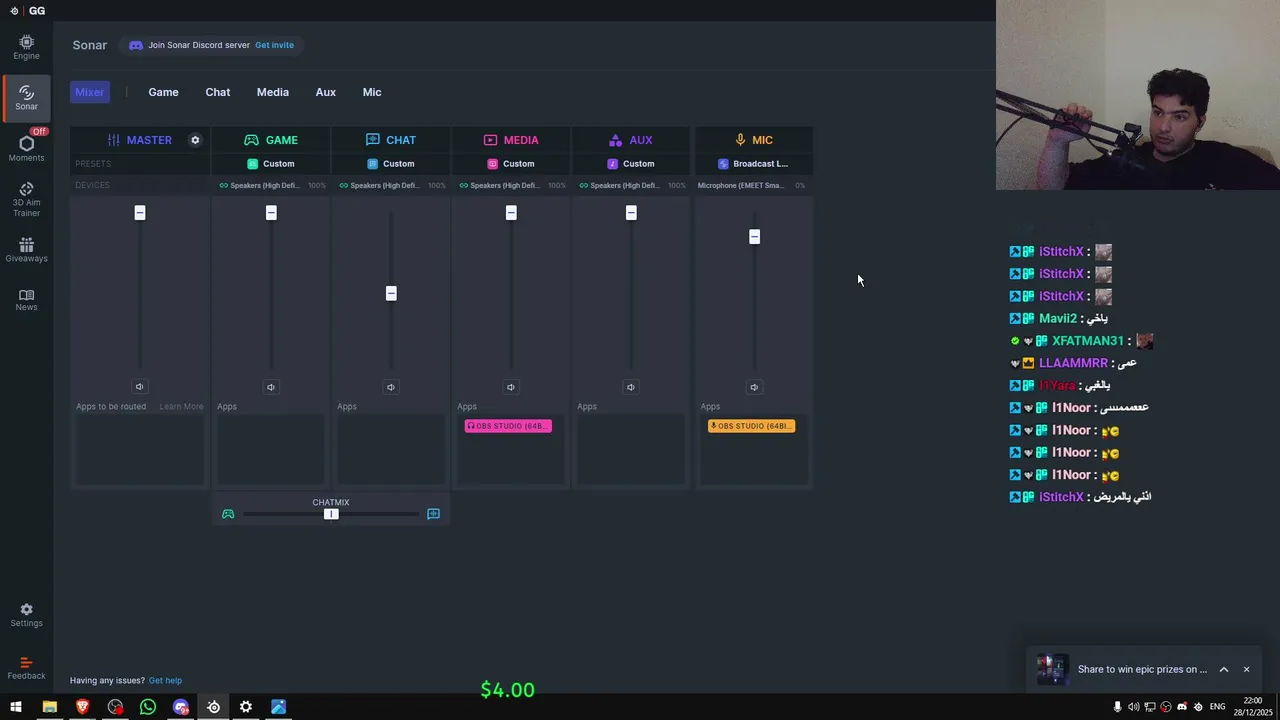Open the 3D Aim Trainer in the sidebar

coord(26,199)
